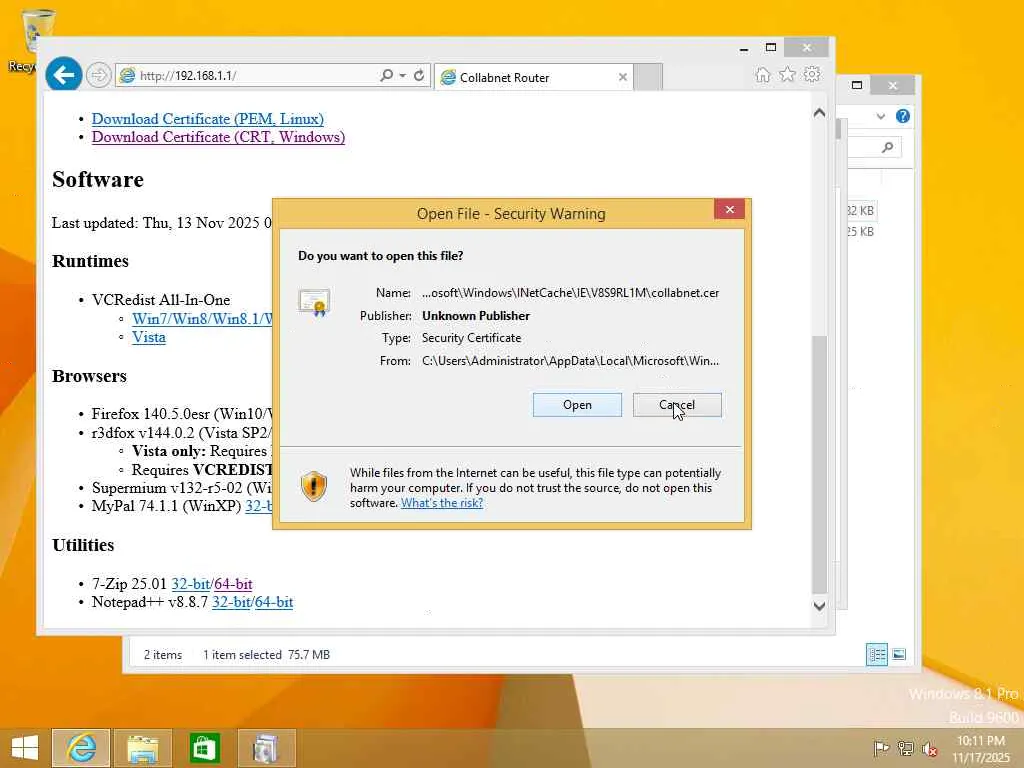Open the Win7/Win8/Win8.1 VCRedist link

point(202,319)
